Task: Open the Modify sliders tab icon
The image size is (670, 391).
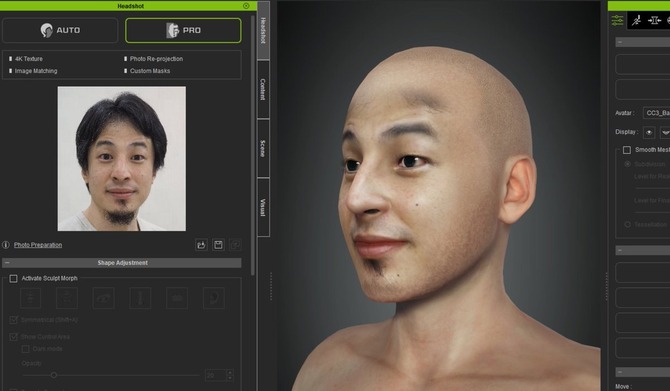Action: coord(617,21)
